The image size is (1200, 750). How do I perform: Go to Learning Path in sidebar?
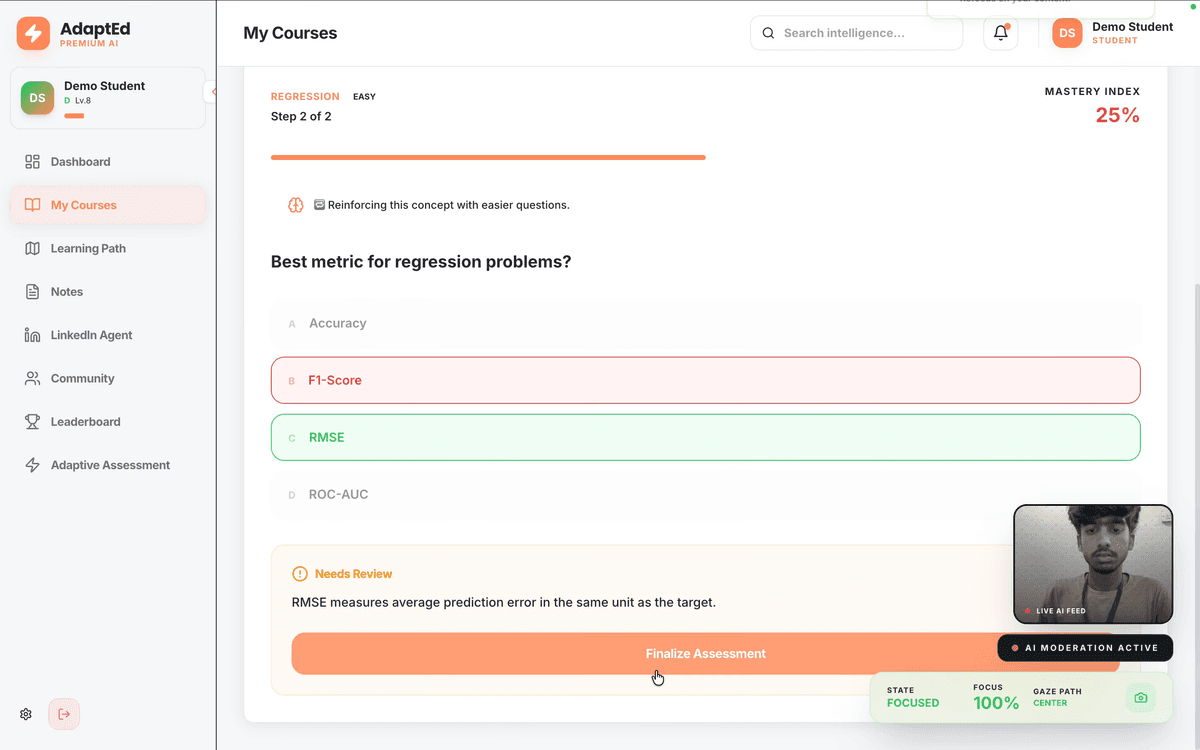coord(88,249)
